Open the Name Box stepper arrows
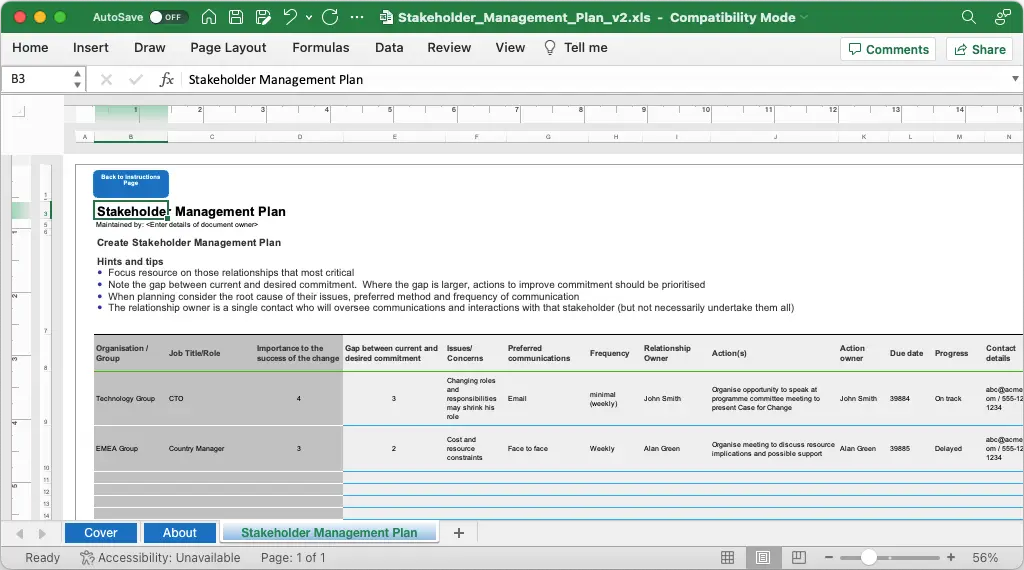 [x=78, y=79]
